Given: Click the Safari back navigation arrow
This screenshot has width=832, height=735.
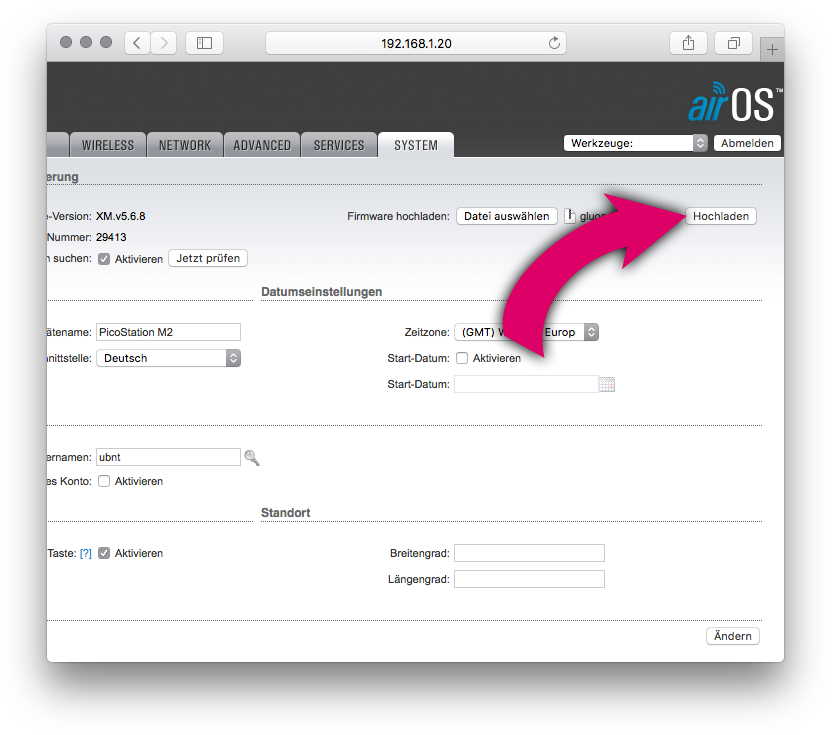Looking at the screenshot, I should [x=137, y=43].
